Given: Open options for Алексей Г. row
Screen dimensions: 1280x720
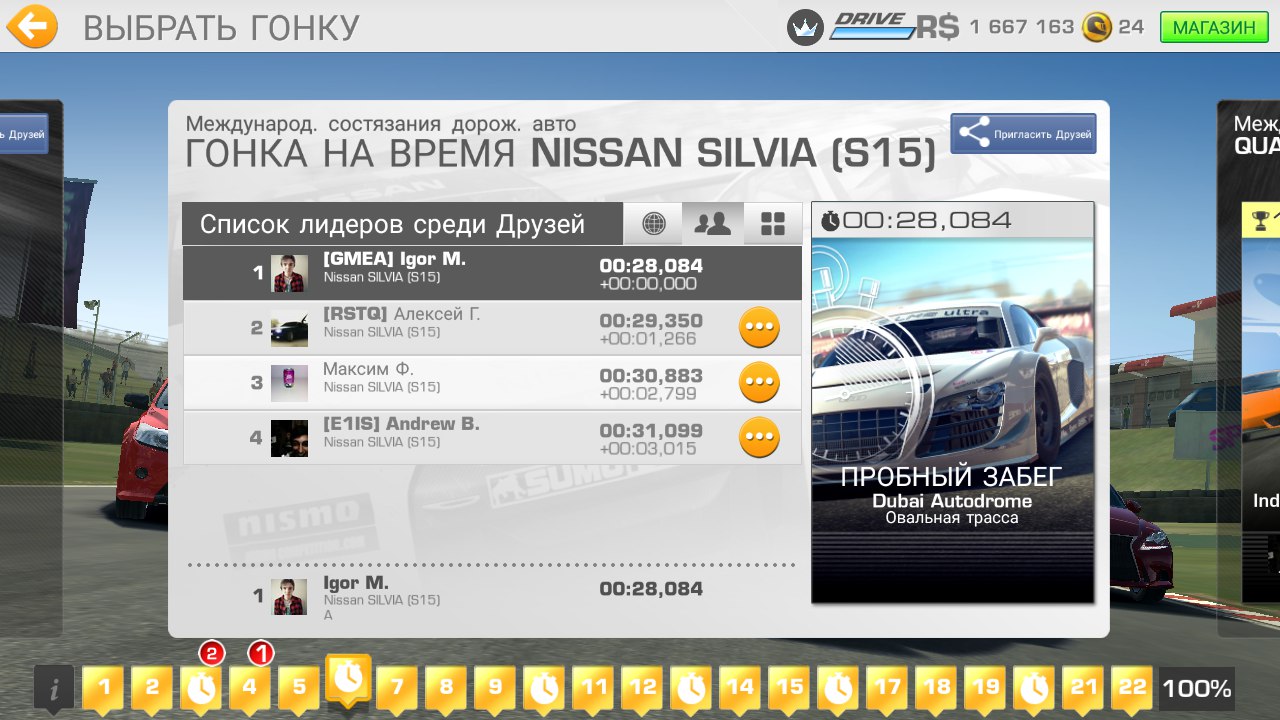Looking at the screenshot, I should point(759,328).
